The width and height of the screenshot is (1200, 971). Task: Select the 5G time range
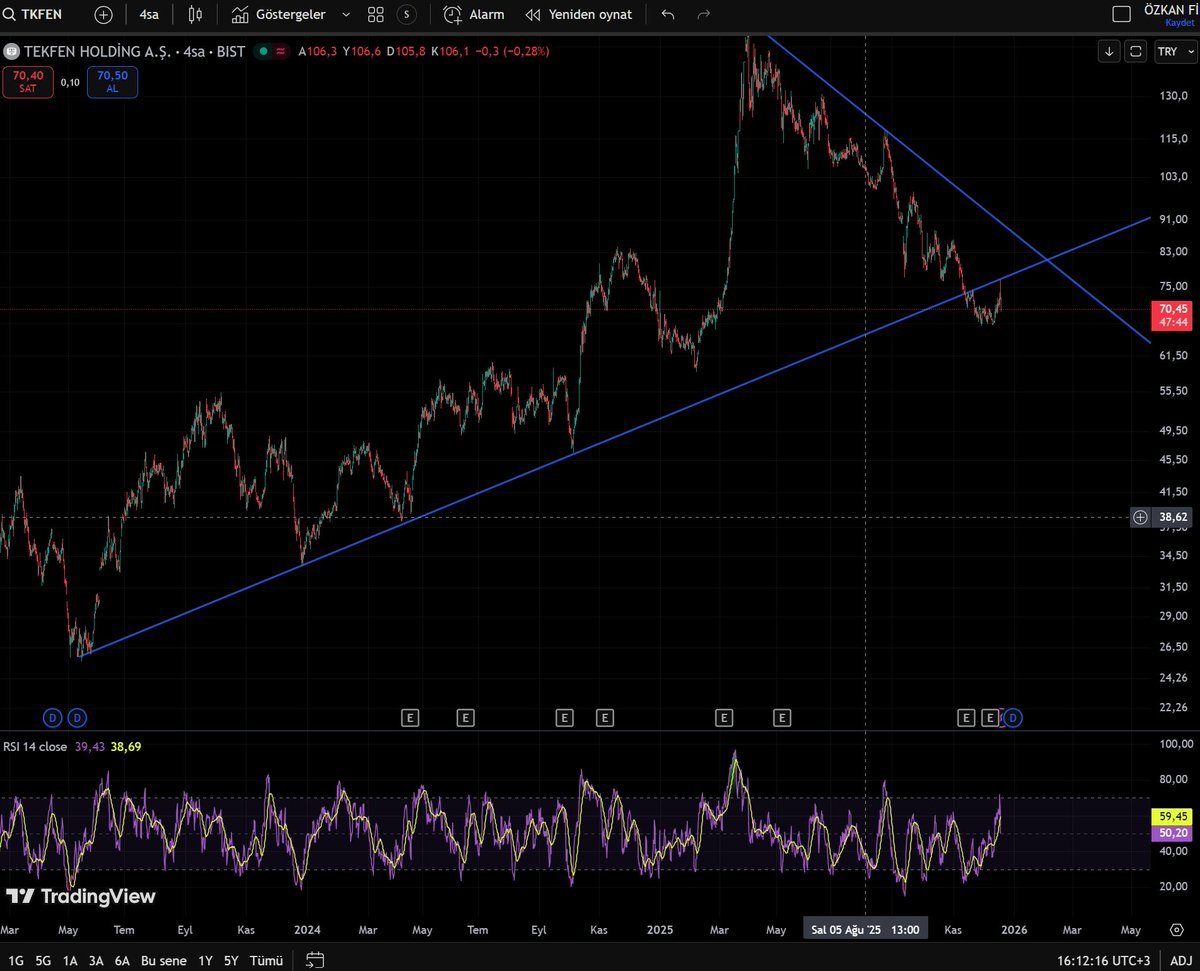pyautogui.click(x=43, y=960)
